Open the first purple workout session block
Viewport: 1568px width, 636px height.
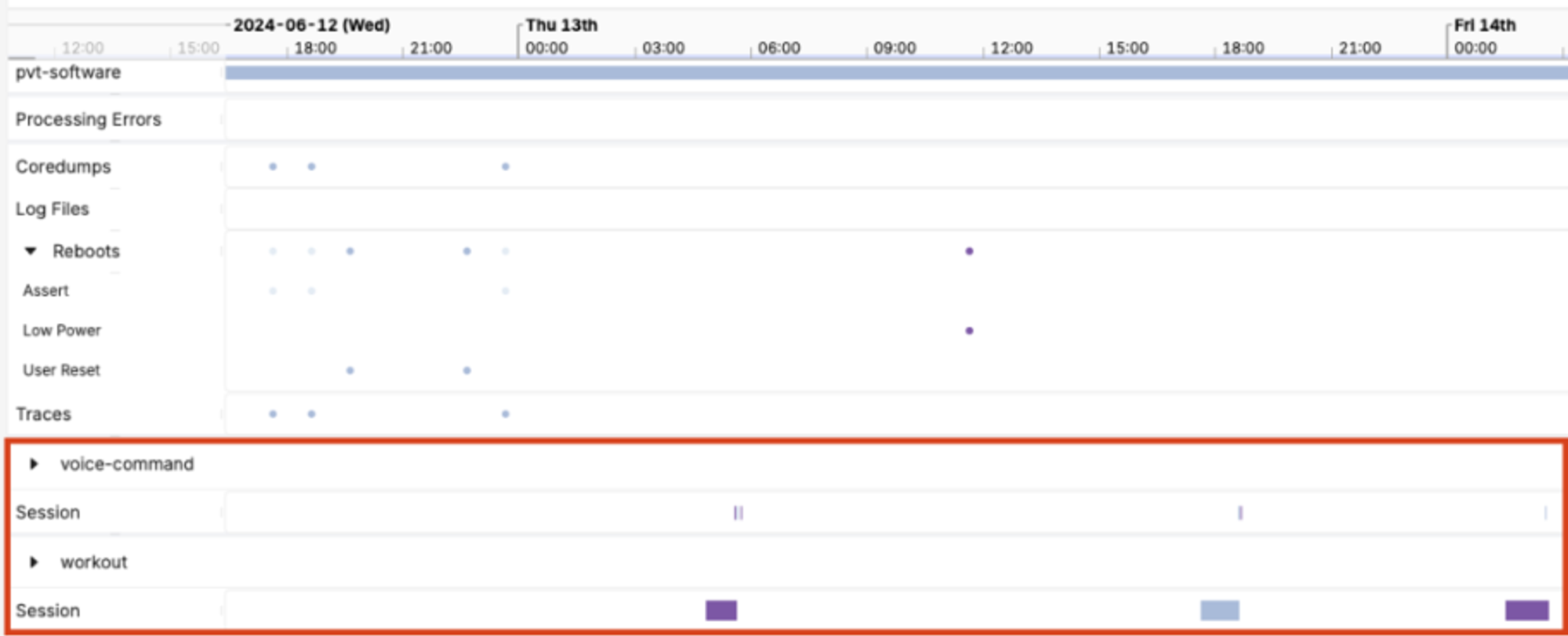tap(720, 610)
